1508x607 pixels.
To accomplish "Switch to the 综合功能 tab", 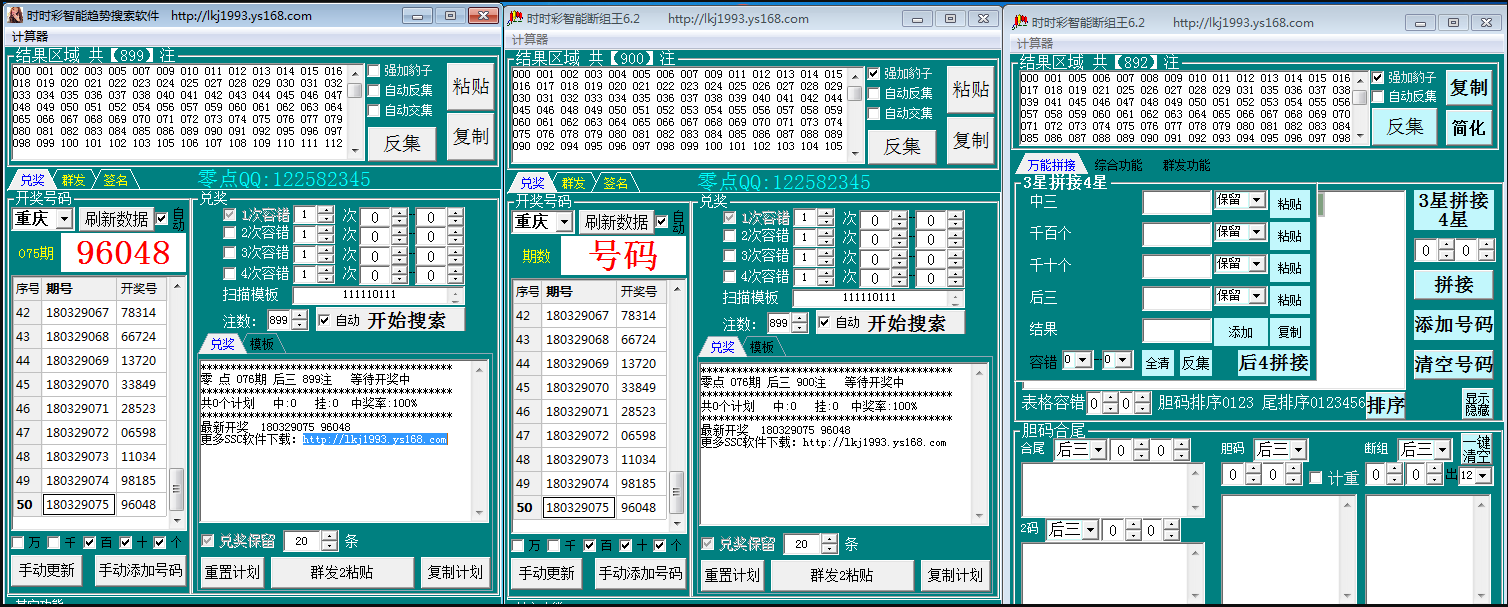I will point(1118,165).
